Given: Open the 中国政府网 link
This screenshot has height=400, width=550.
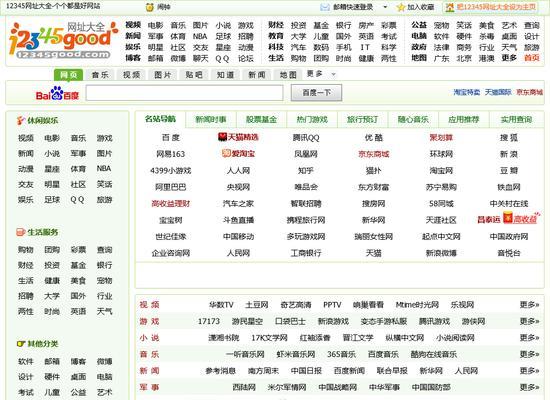Looking at the screenshot, I should (509, 236).
